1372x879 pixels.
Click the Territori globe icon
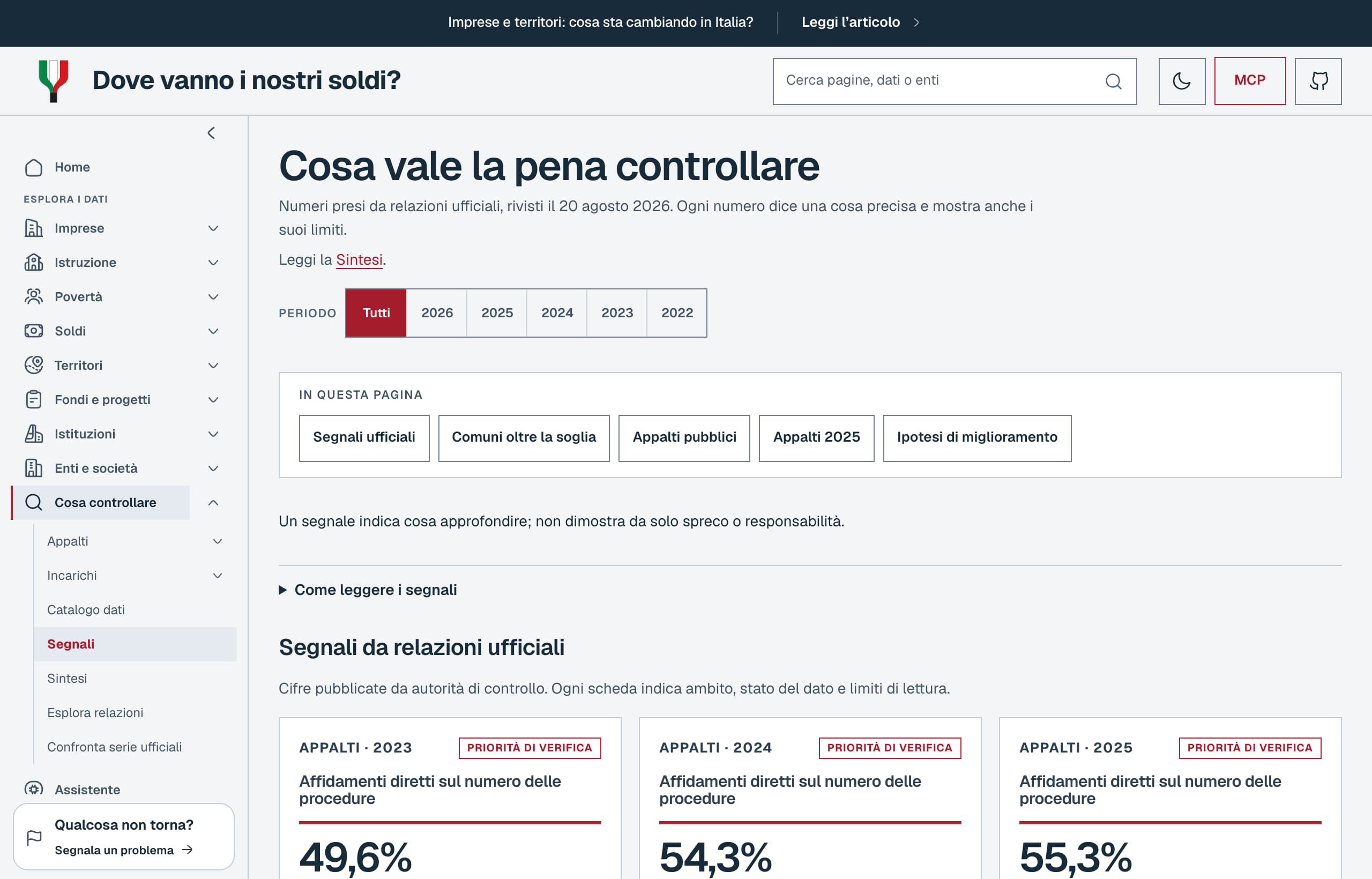coord(34,366)
